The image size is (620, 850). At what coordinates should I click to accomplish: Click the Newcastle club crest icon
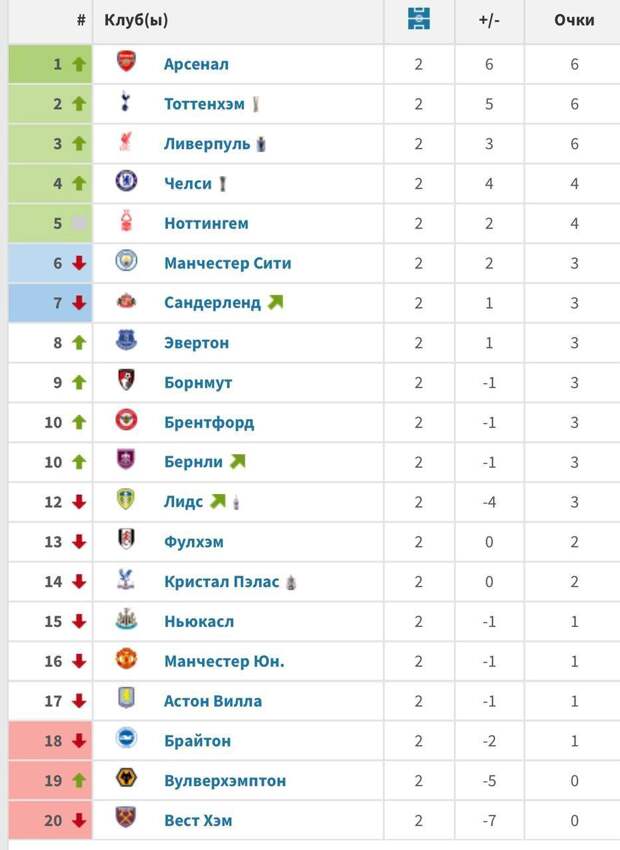point(126,620)
